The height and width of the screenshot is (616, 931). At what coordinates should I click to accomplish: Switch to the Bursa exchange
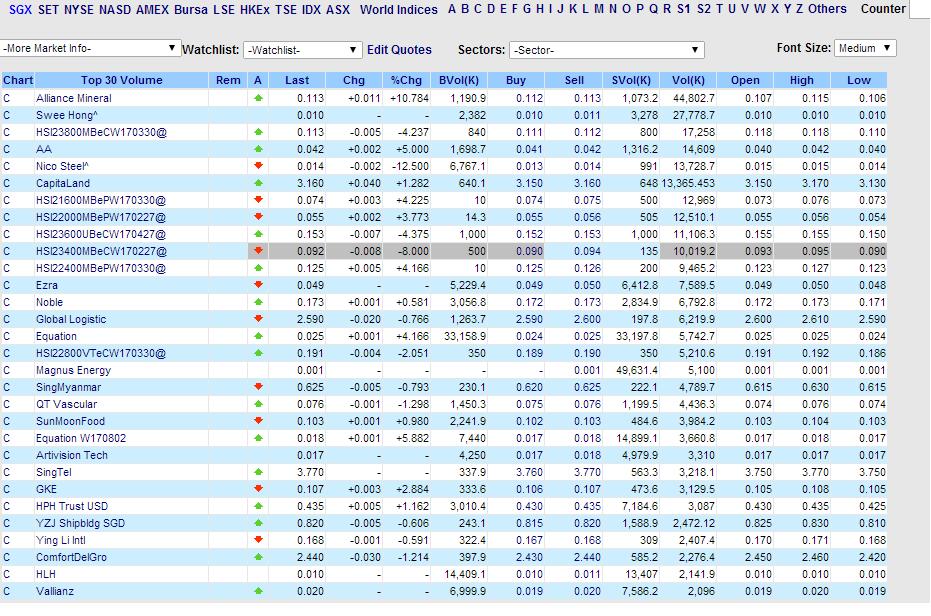click(191, 10)
